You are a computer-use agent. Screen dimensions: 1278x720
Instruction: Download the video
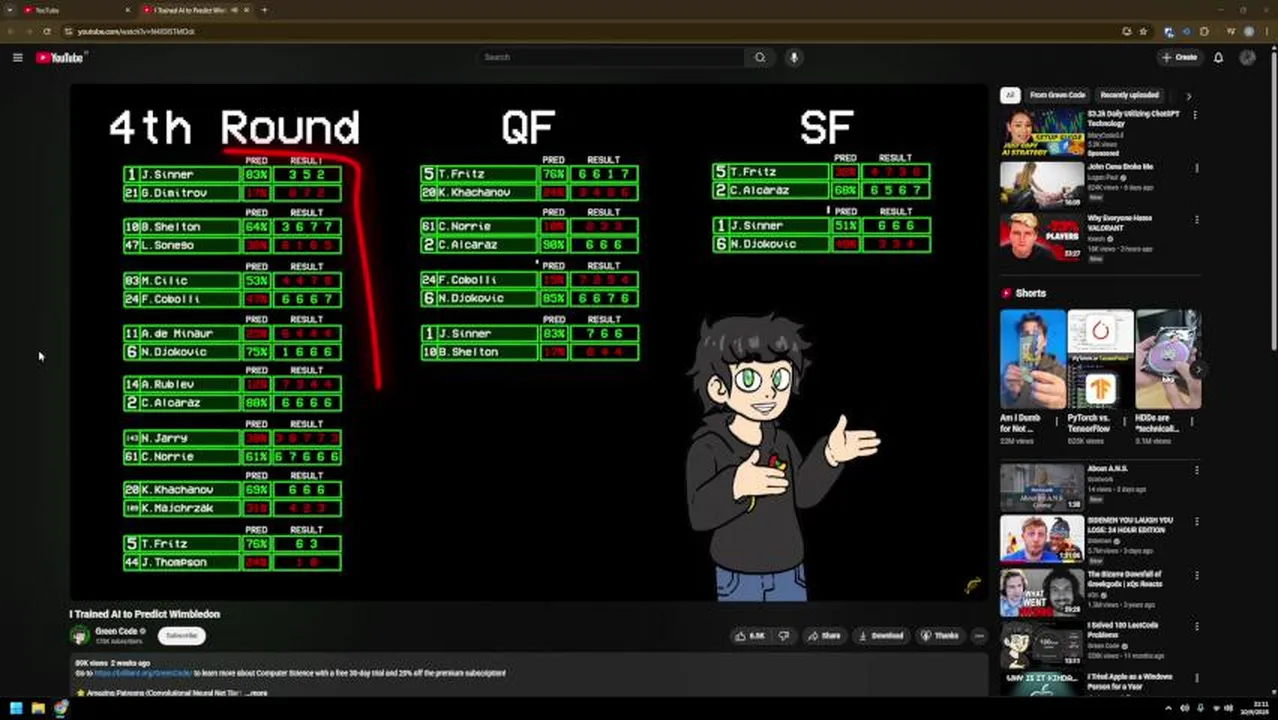pyautogui.click(x=881, y=635)
